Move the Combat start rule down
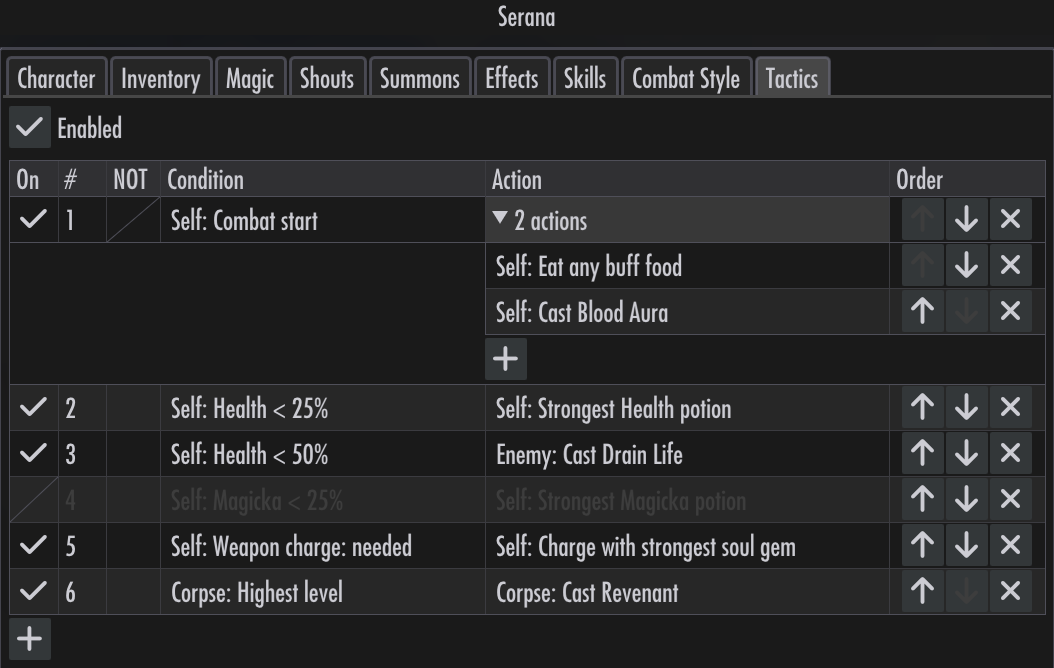 [x=966, y=219]
